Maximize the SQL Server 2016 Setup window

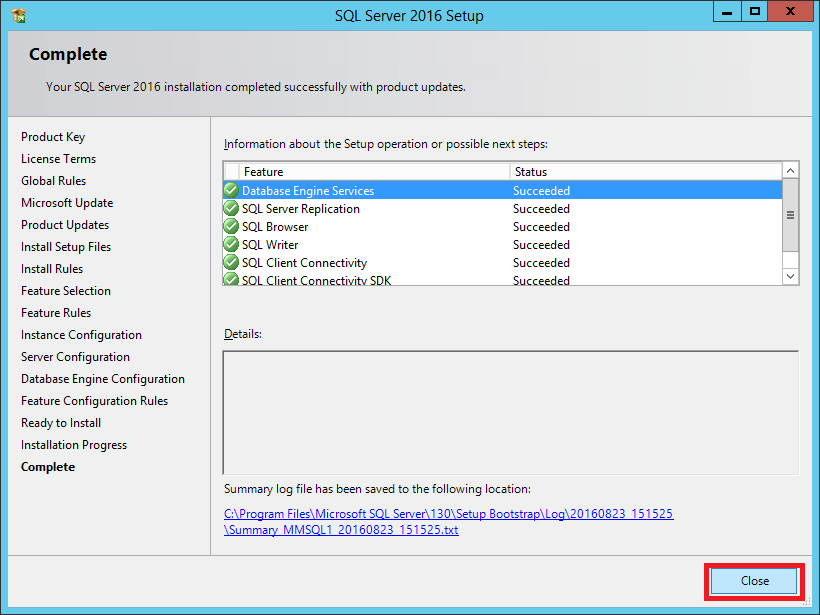click(x=756, y=11)
